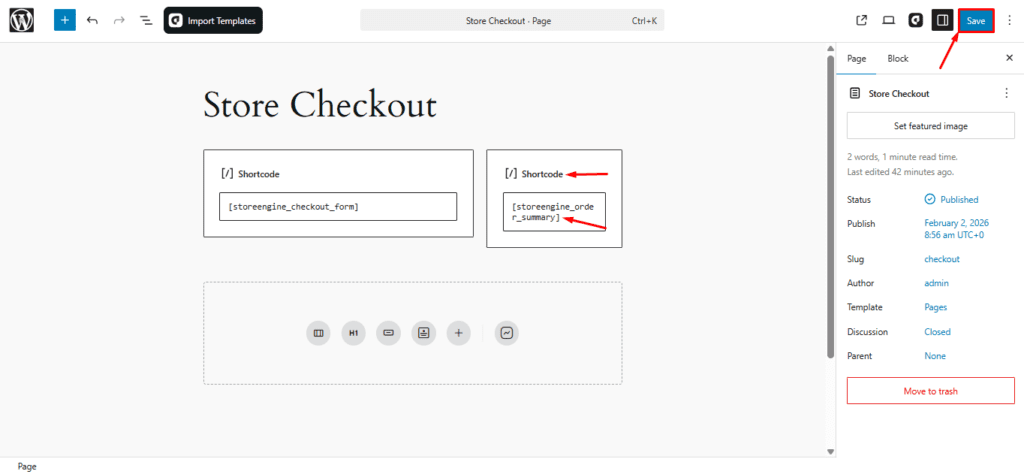
Task: Click Set featured image
Action: pyautogui.click(x=931, y=126)
